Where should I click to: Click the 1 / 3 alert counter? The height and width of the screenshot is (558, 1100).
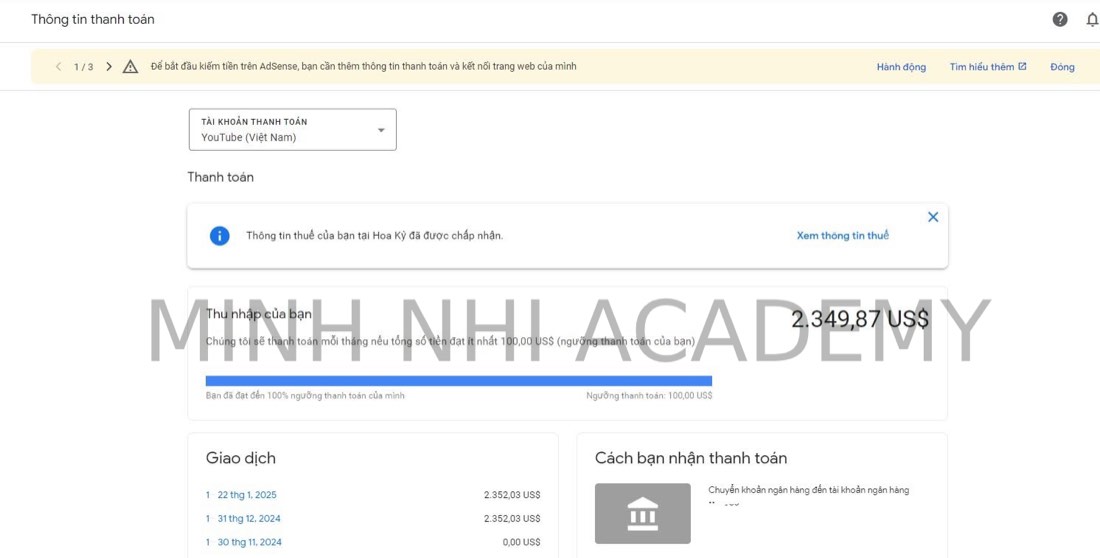[x=83, y=67]
